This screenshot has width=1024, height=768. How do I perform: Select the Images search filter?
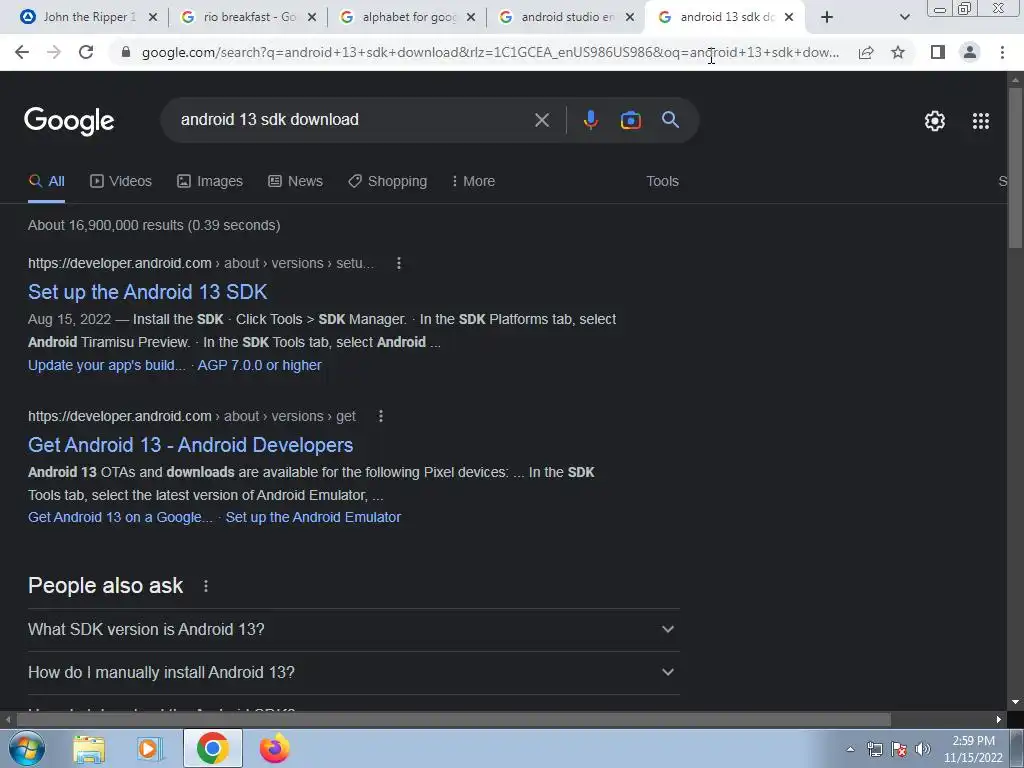(210, 181)
